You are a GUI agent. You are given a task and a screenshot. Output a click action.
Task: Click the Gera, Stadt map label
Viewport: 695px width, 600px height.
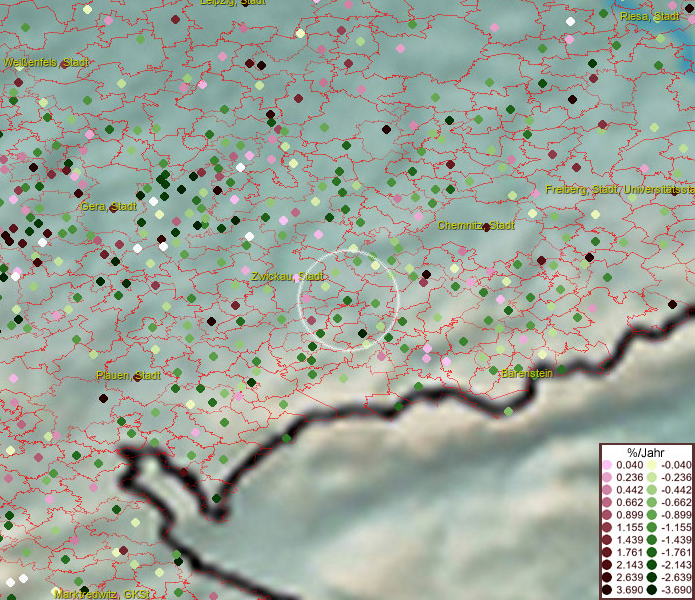109,206
